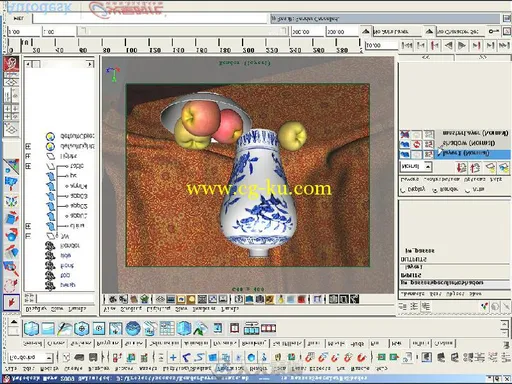Image resolution: width=512 pixels, height=384 pixels.
Task: Open the Normal blend mode dropdown
Action: coord(416,166)
